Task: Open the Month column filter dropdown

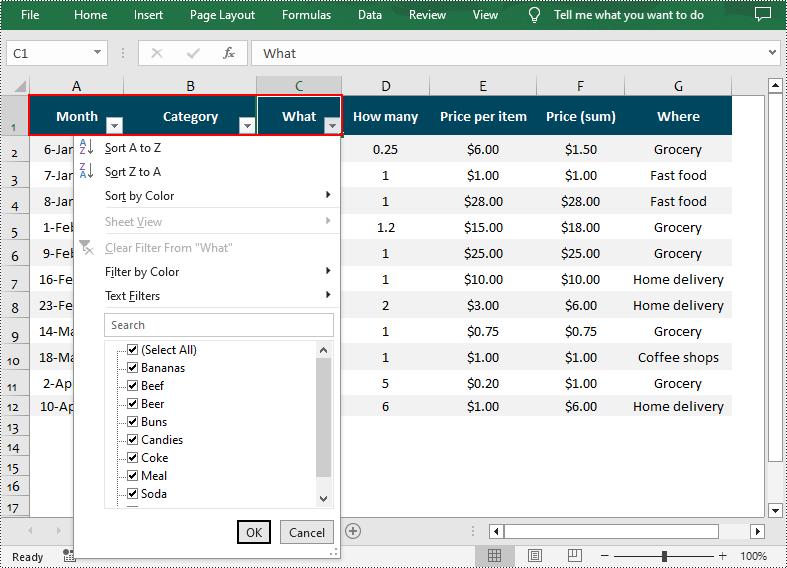Action: point(114,125)
